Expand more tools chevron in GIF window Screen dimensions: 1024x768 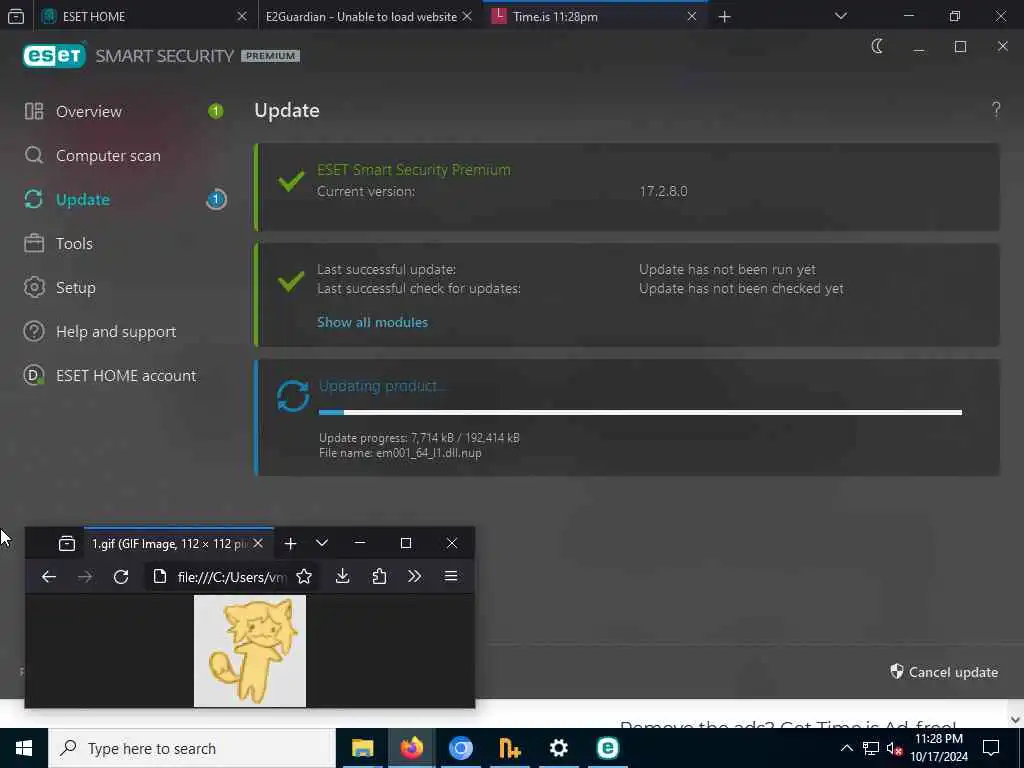coord(414,577)
